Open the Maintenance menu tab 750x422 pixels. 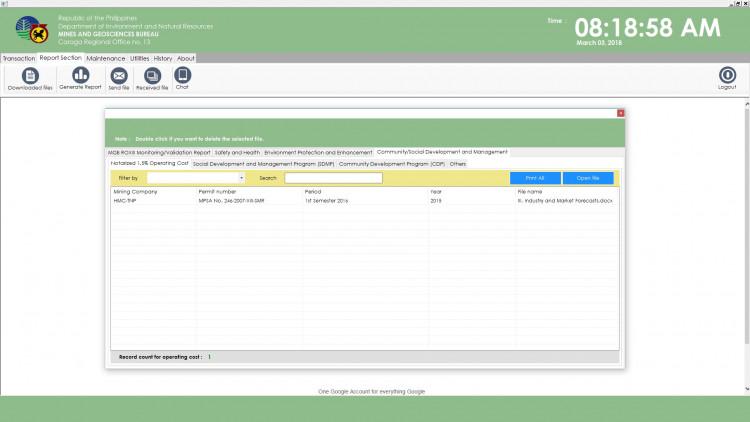pos(106,58)
